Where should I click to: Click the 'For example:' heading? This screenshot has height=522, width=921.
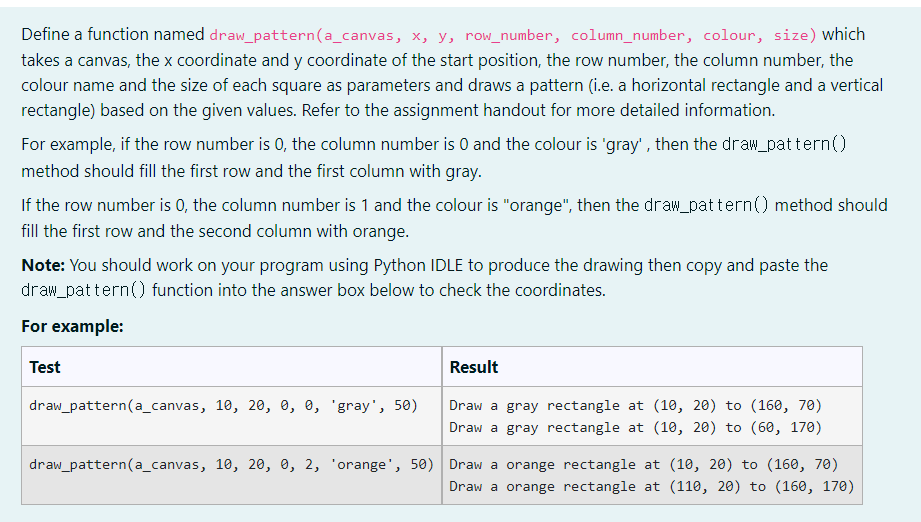coord(72,326)
